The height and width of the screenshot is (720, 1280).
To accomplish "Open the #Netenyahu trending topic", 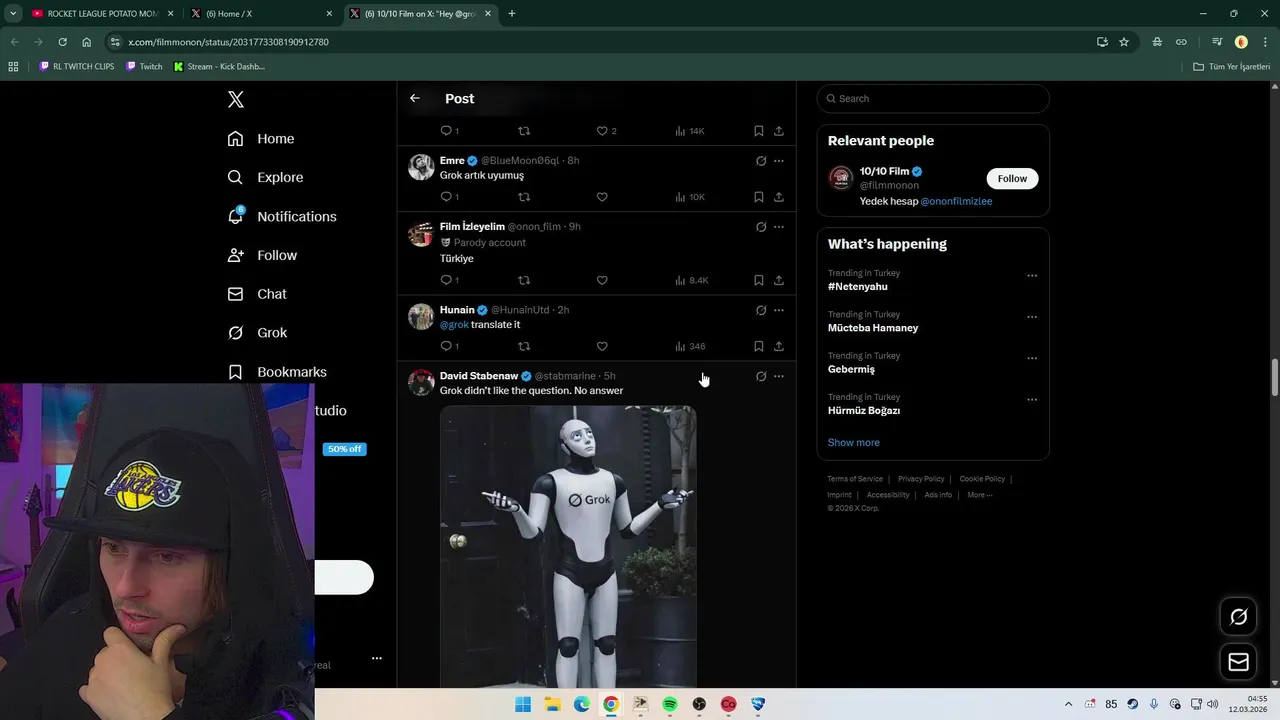I will tap(858, 287).
